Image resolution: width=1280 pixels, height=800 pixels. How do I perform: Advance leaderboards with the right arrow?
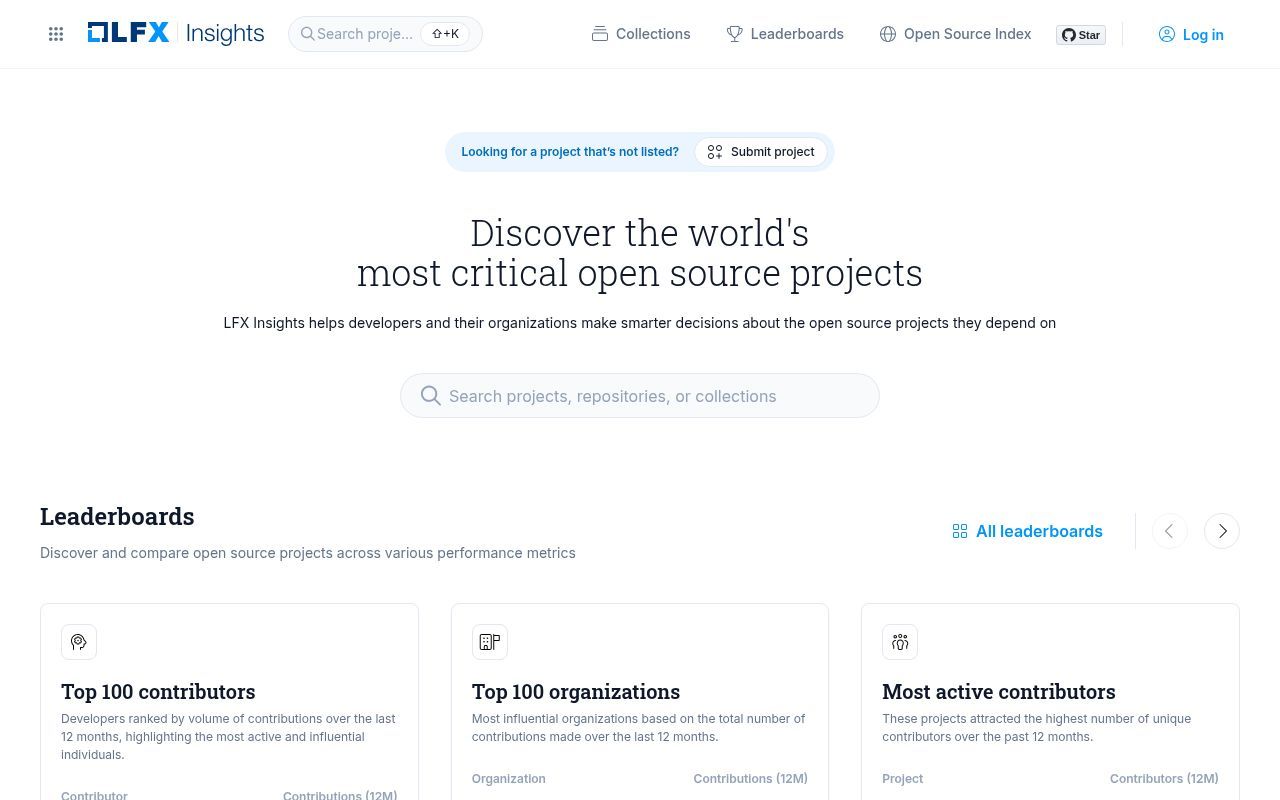point(1222,531)
